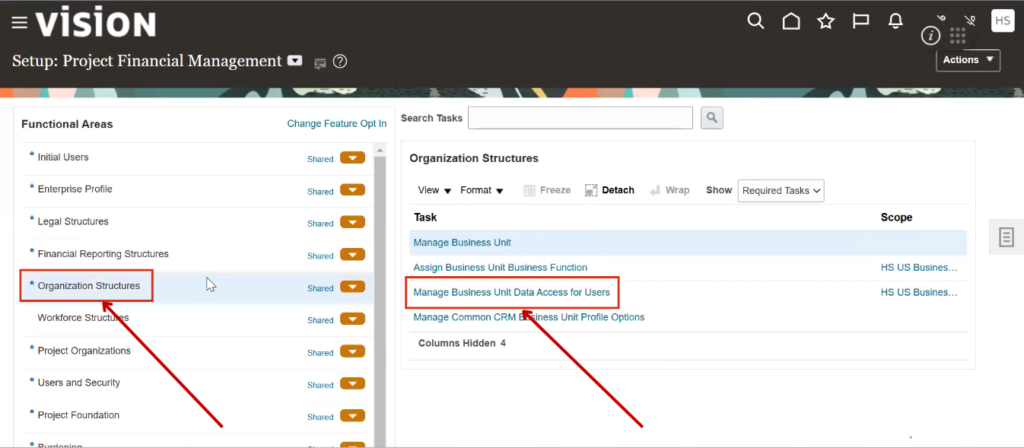Open the hamburger navigation menu

tap(18, 23)
